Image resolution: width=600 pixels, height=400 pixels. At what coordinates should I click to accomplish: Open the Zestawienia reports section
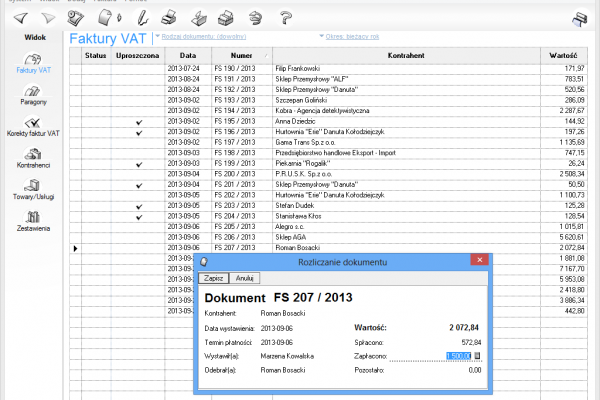[x=32, y=220]
